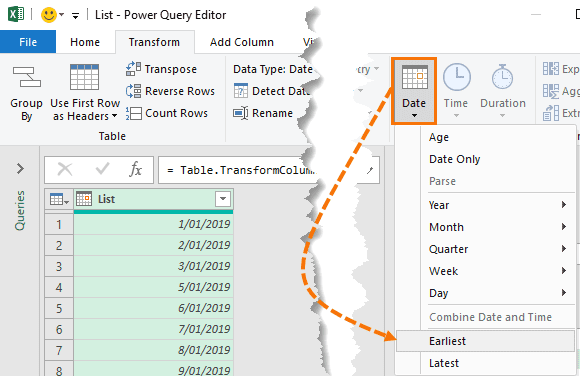Viewport: 580px width, 376px height.
Task: Open the Time dropdown button
Action: tap(456, 91)
